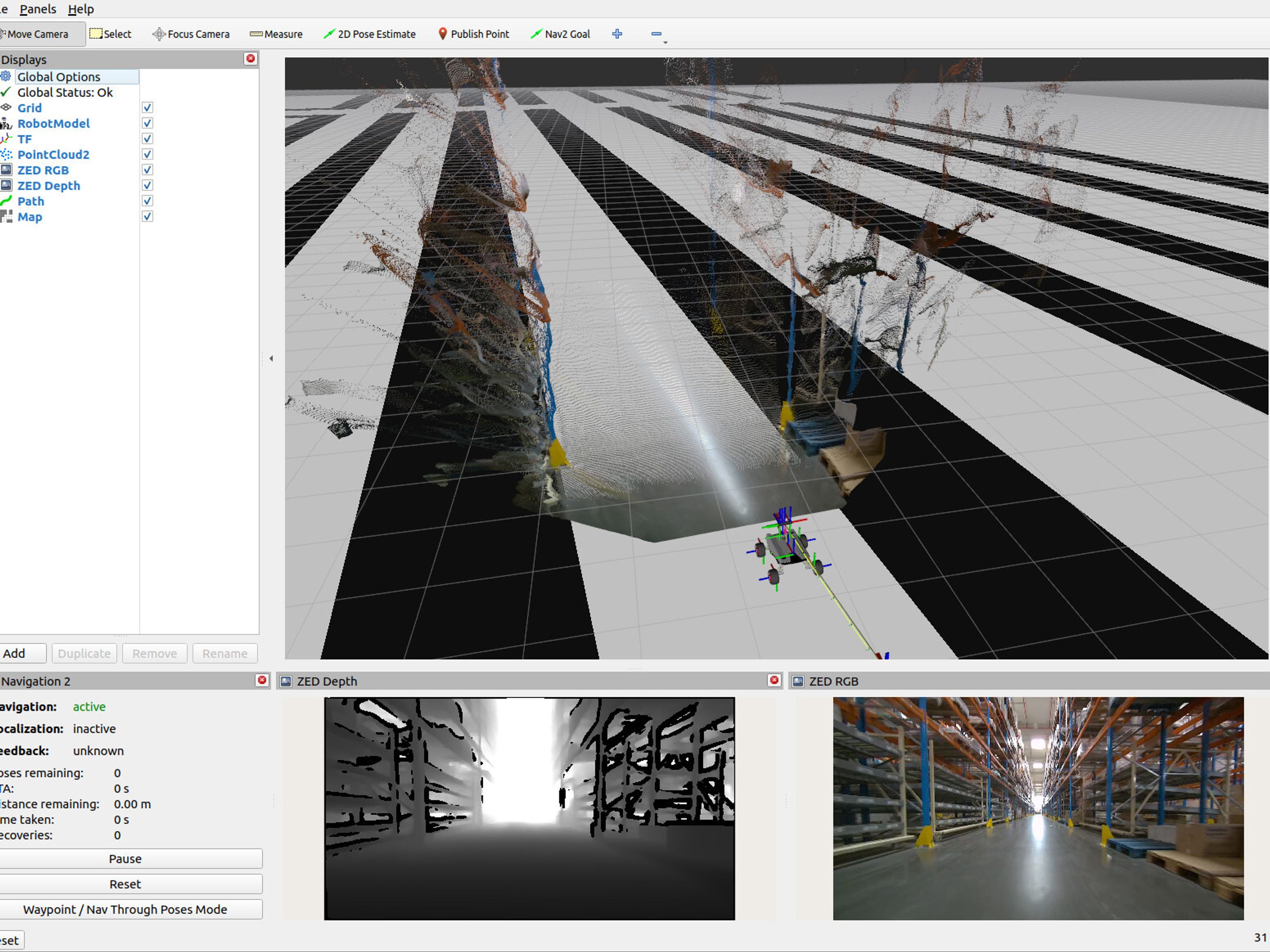Image resolution: width=1270 pixels, height=952 pixels.
Task: Open the Panels menu
Action: point(38,9)
